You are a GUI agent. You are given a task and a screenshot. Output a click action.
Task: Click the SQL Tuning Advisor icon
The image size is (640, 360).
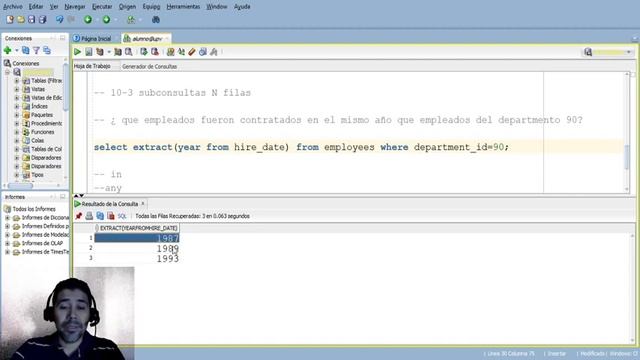coord(129,52)
